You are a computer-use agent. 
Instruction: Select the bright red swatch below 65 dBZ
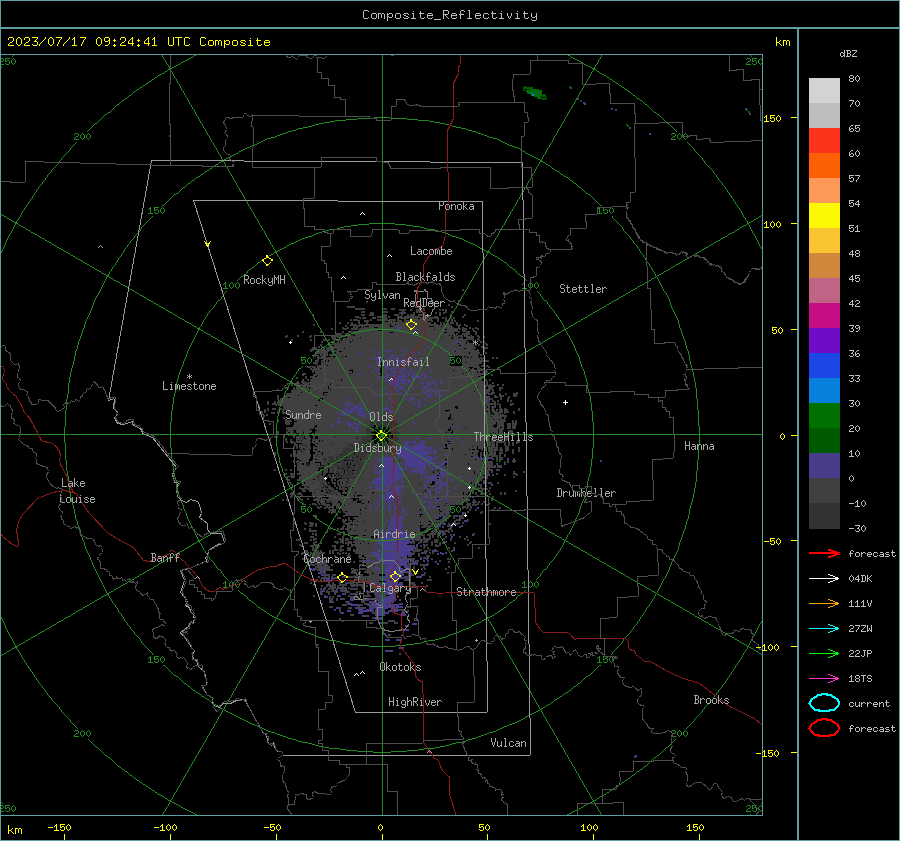824,141
